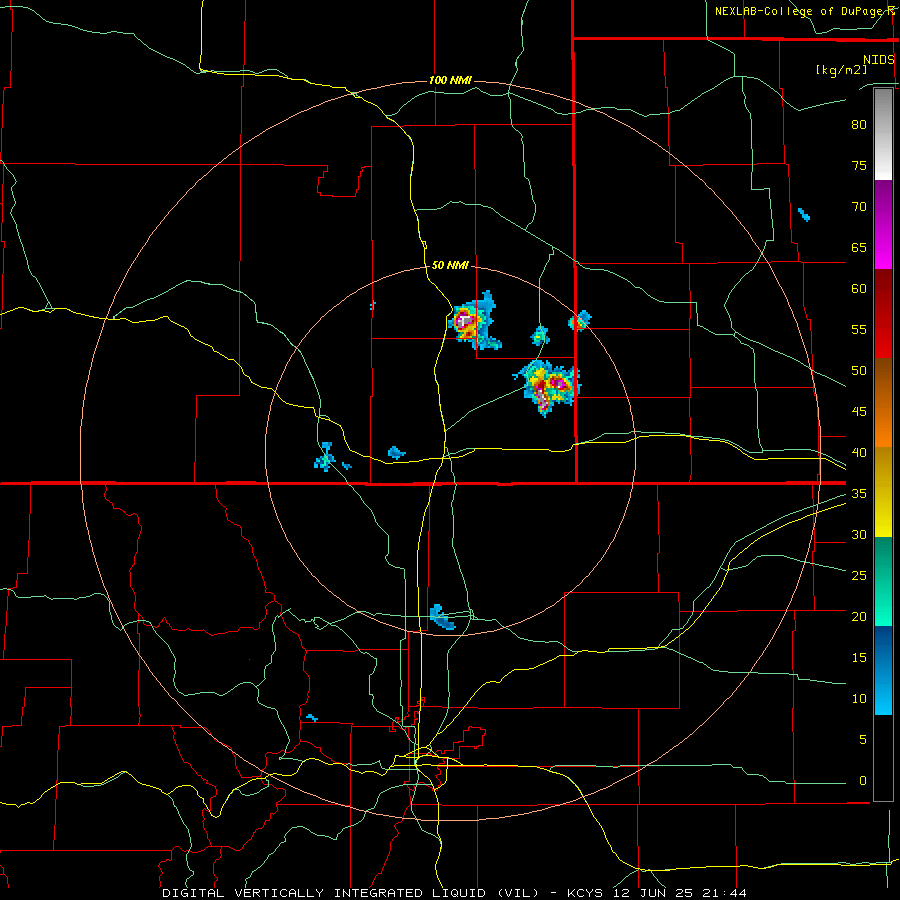The image size is (900, 900).
Task: Click the 0 value on the VIL scale
Action: [x=863, y=781]
